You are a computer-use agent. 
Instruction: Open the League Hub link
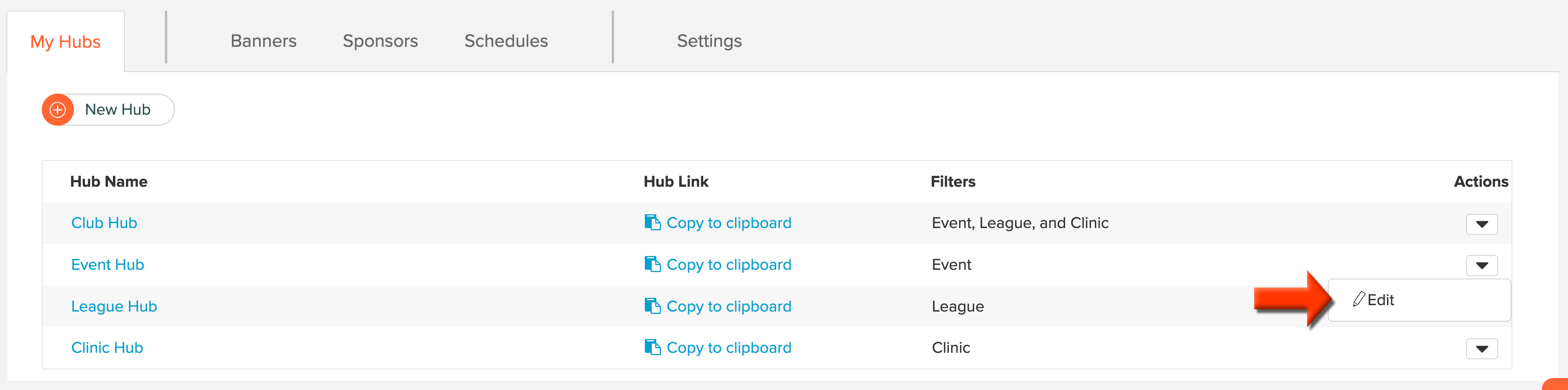[114, 306]
